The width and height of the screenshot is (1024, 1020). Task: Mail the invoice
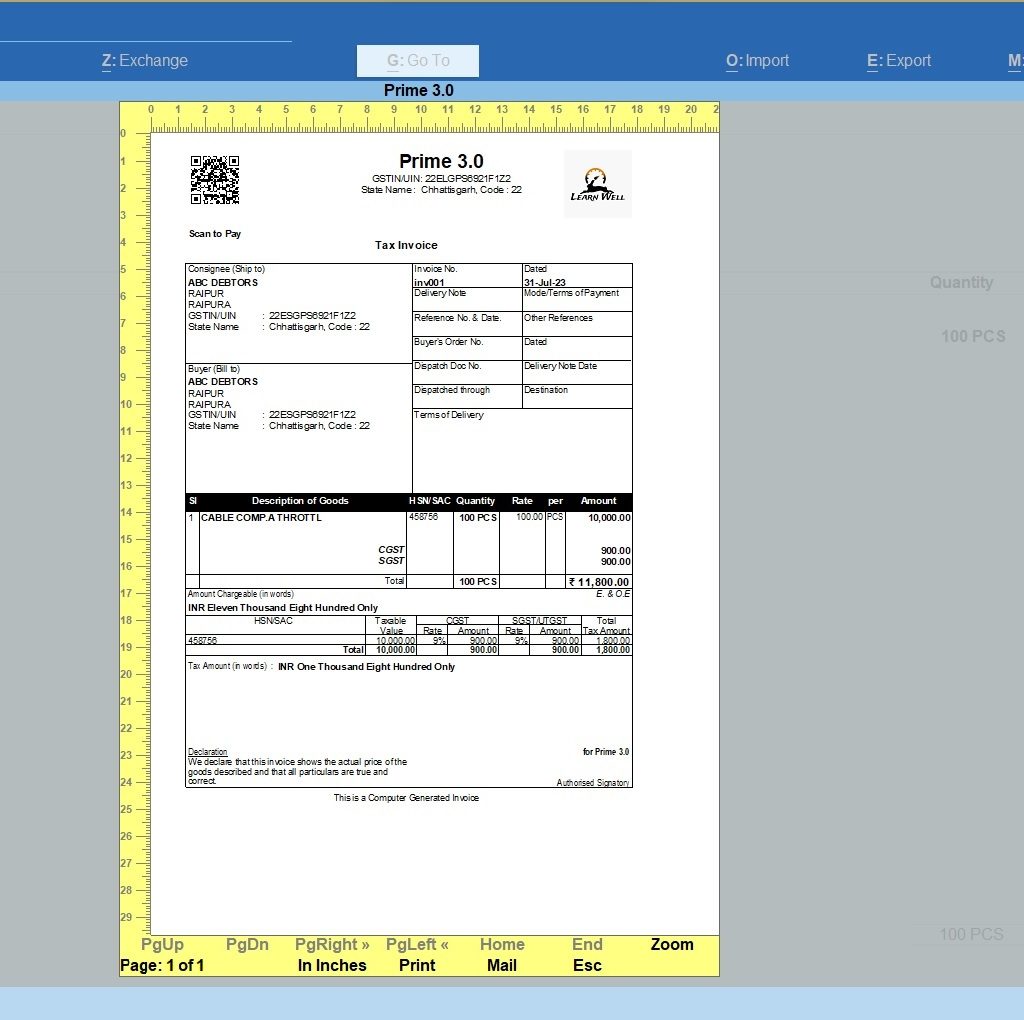pos(502,965)
